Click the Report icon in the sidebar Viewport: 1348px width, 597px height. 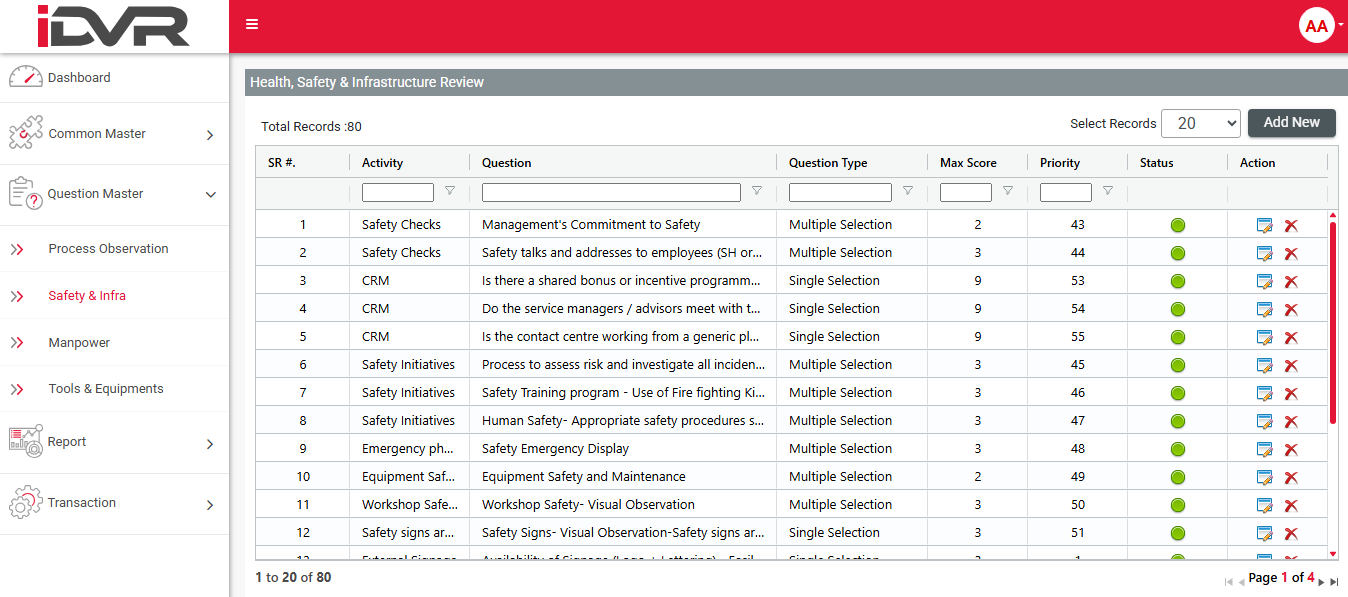25,440
